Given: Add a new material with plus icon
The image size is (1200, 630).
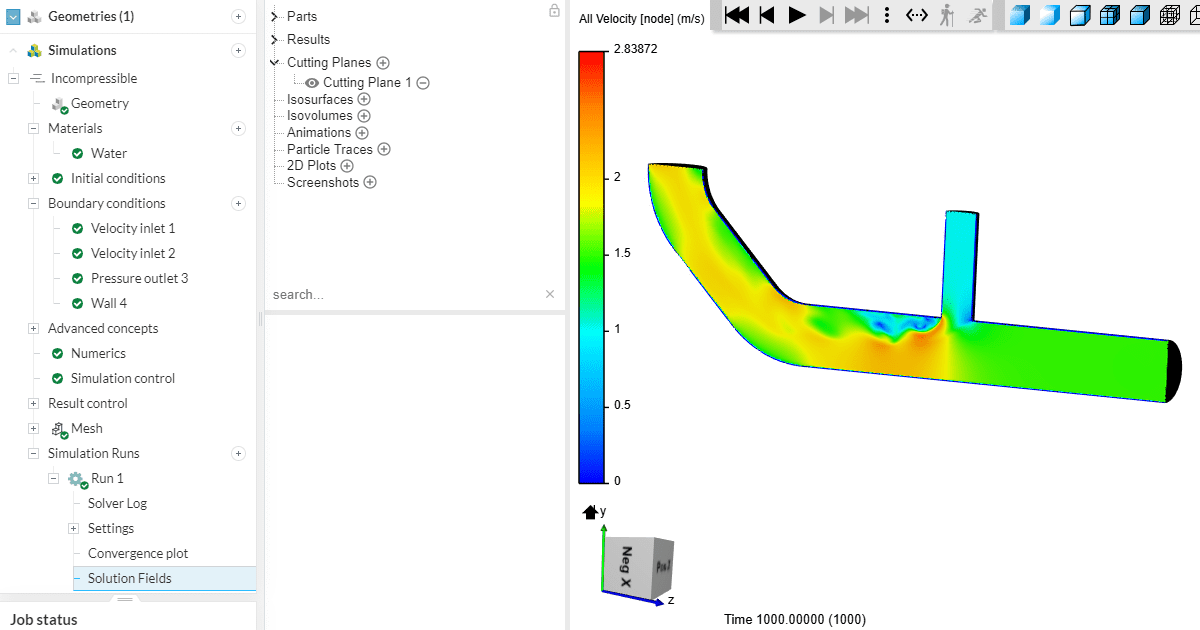Looking at the screenshot, I should pyautogui.click(x=238, y=128).
